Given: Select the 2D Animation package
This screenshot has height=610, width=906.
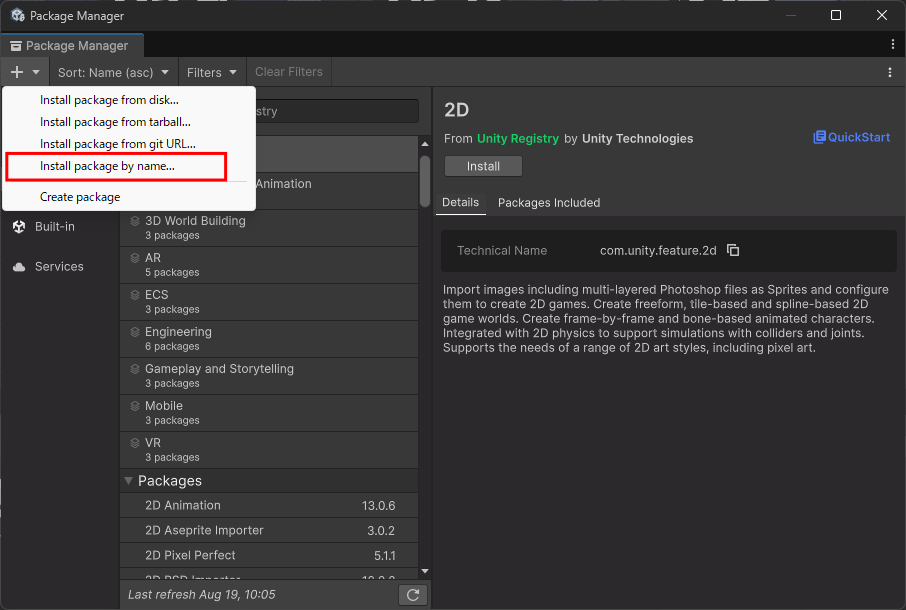Looking at the screenshot, I should click(x=269, y=505).
